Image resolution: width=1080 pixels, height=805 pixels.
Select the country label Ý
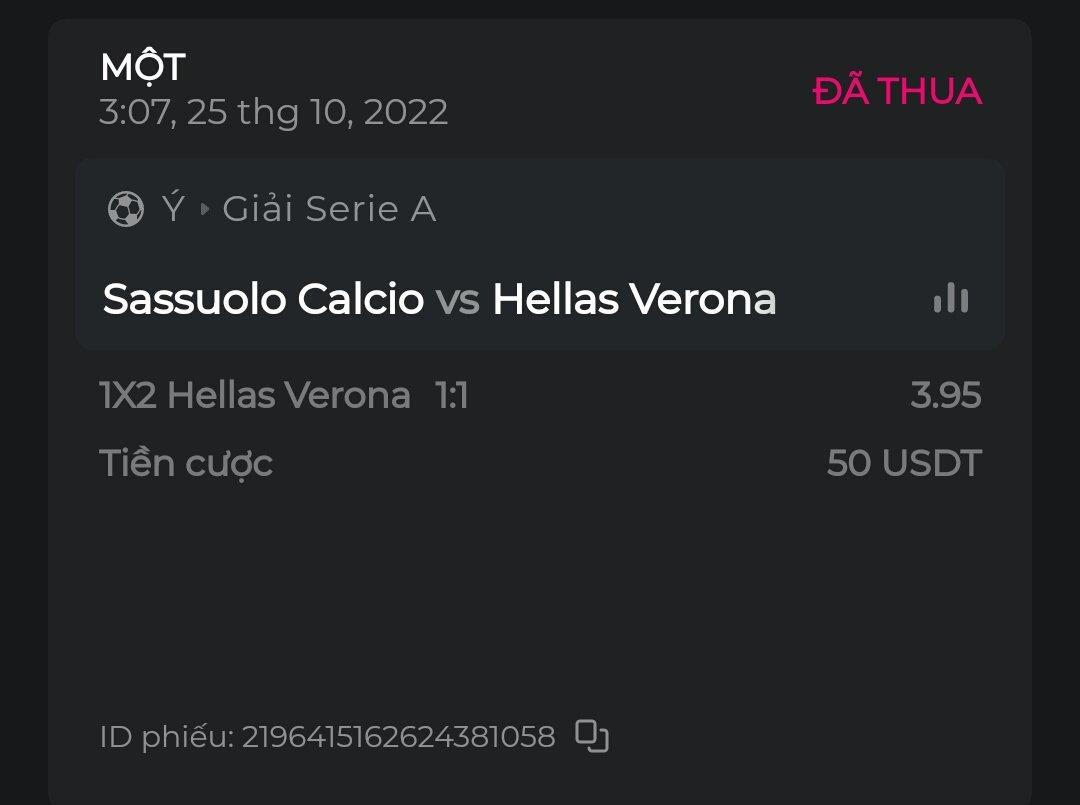173,208
